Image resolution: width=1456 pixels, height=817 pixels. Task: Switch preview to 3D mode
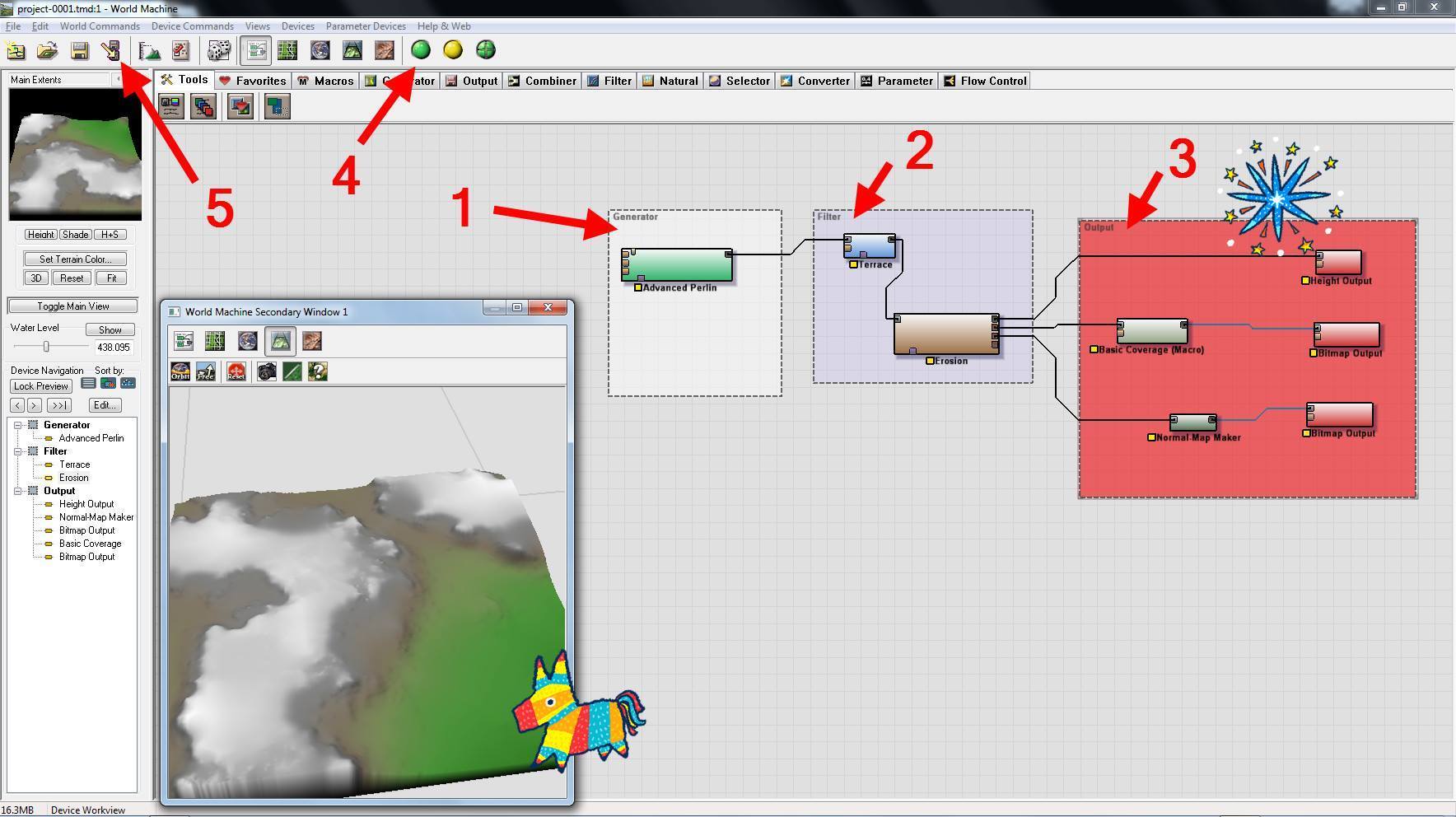(36, 278)
